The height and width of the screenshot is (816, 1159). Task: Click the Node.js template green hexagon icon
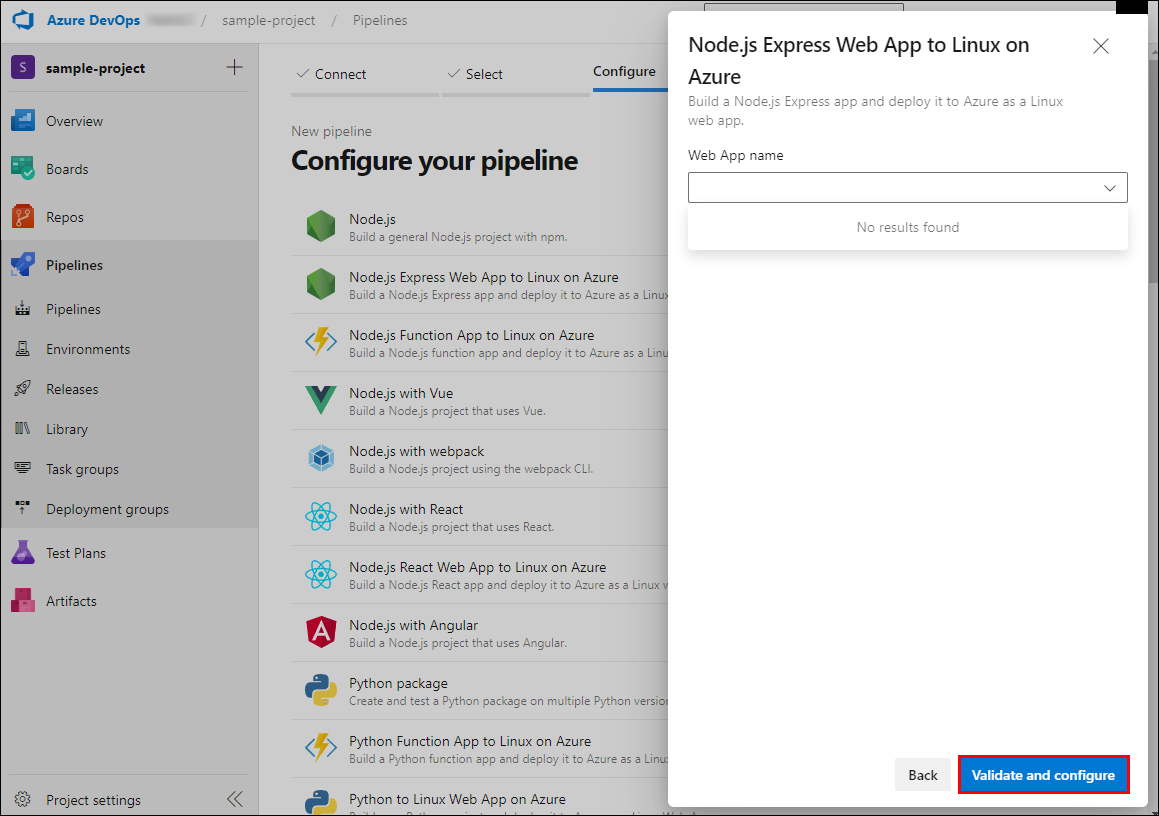coord(321,227)
